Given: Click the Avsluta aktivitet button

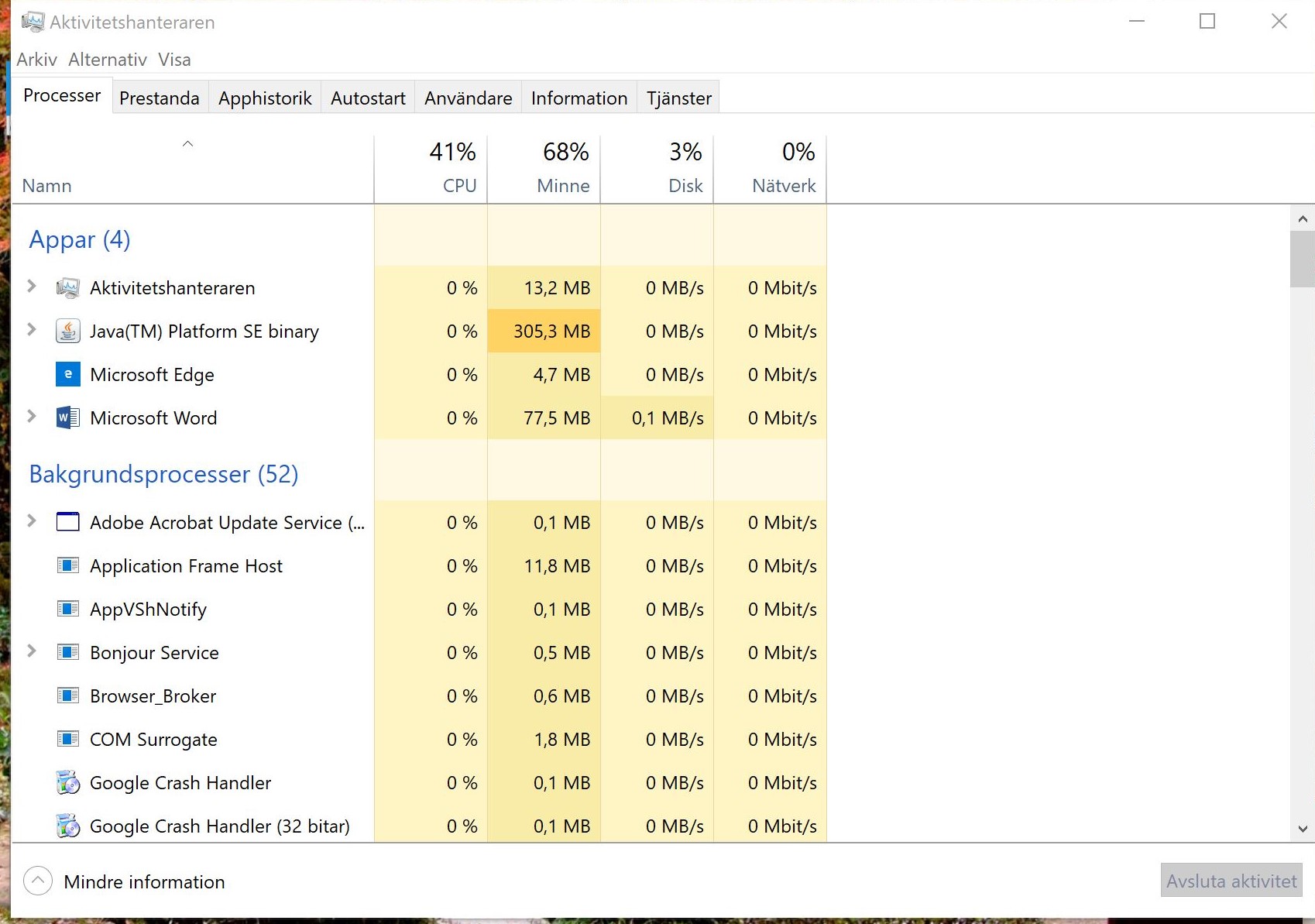Looking at the screenshot, I should click(x=1231, y=881).
